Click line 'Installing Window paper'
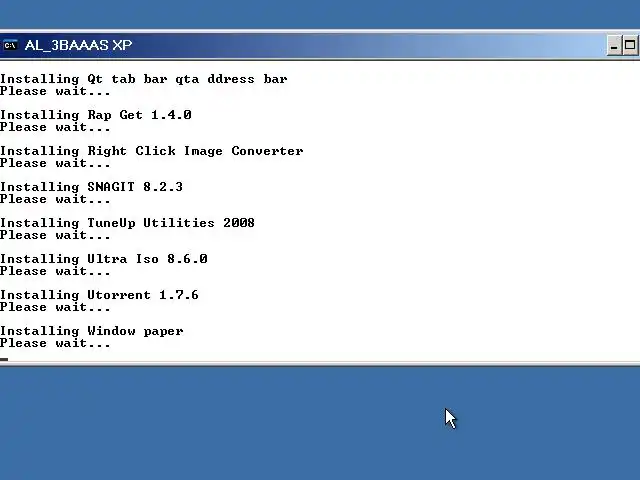640x480 pixels. (92, 331)
